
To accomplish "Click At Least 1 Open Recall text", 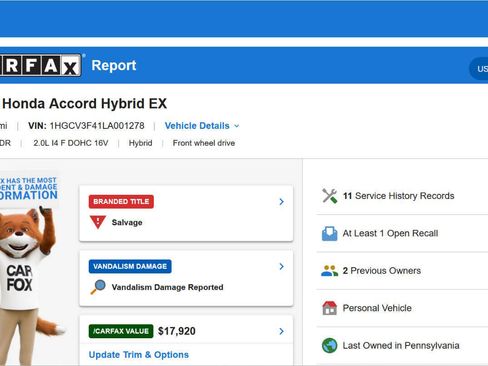I will point(390,233).
